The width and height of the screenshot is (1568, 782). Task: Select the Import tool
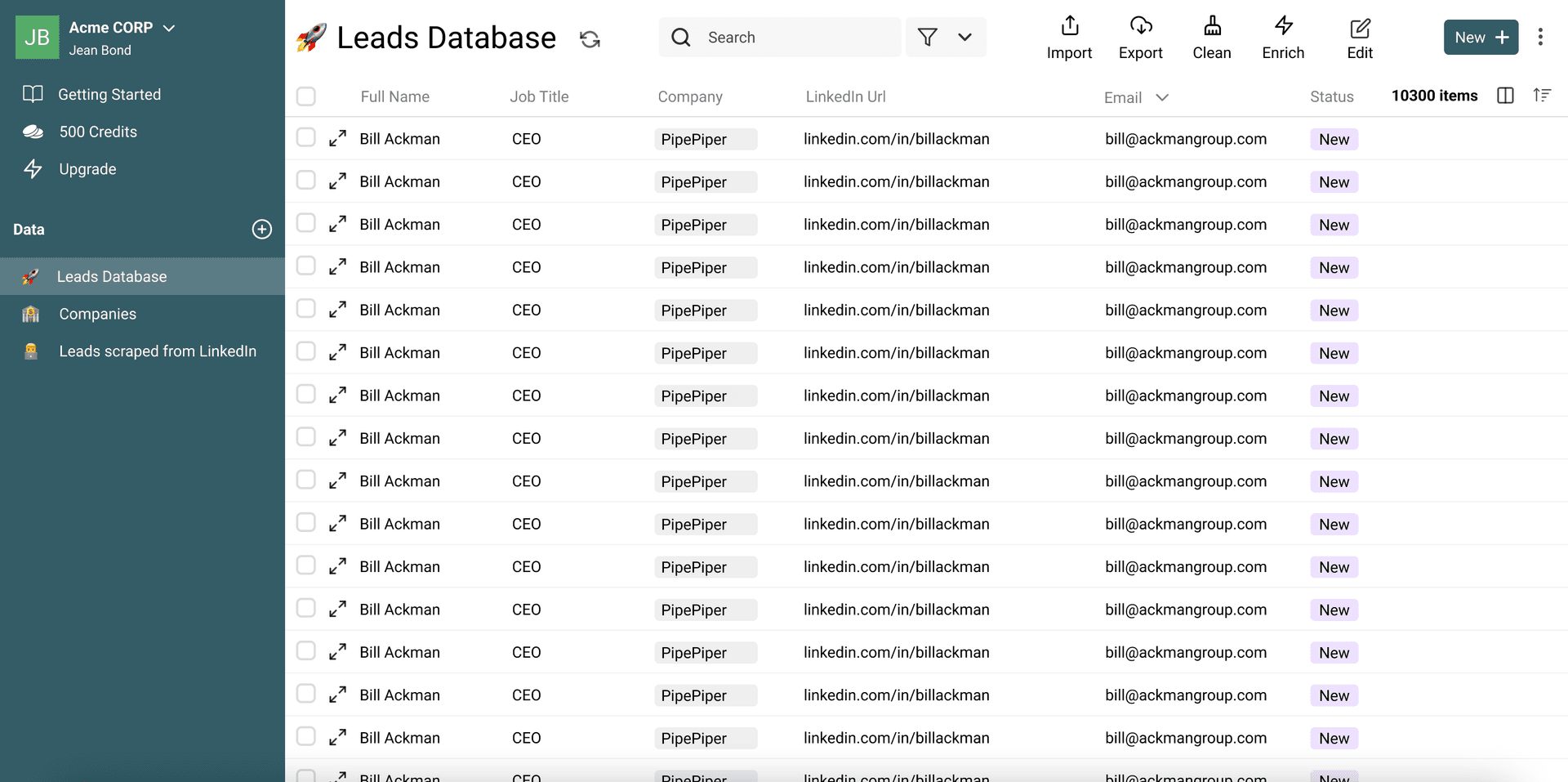(1069, 37)
